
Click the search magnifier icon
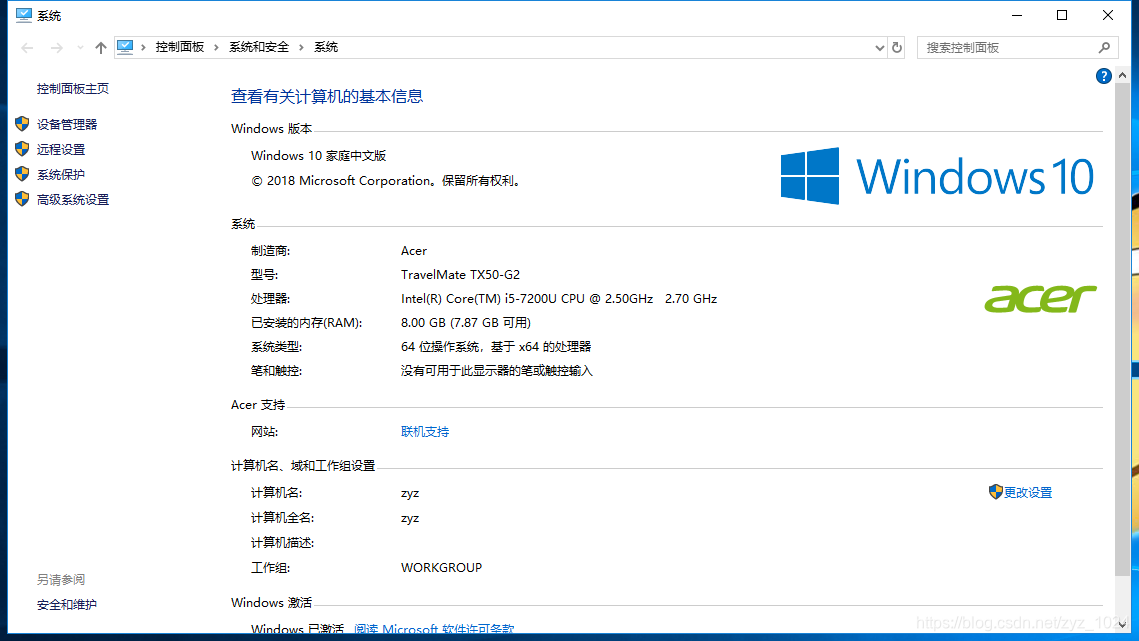point(1104,47)
